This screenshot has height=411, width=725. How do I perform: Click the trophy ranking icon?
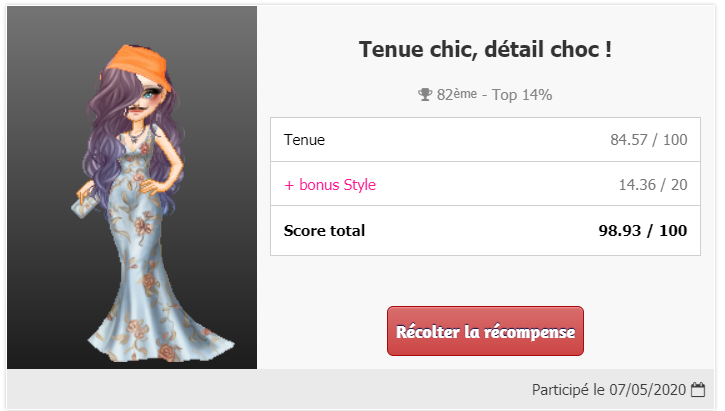(424, 95)
